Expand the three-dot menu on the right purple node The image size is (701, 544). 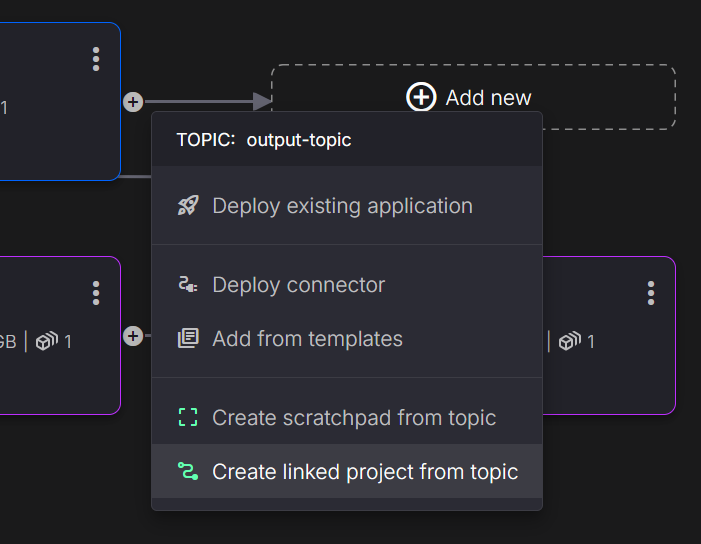click(x=651, y=293)
